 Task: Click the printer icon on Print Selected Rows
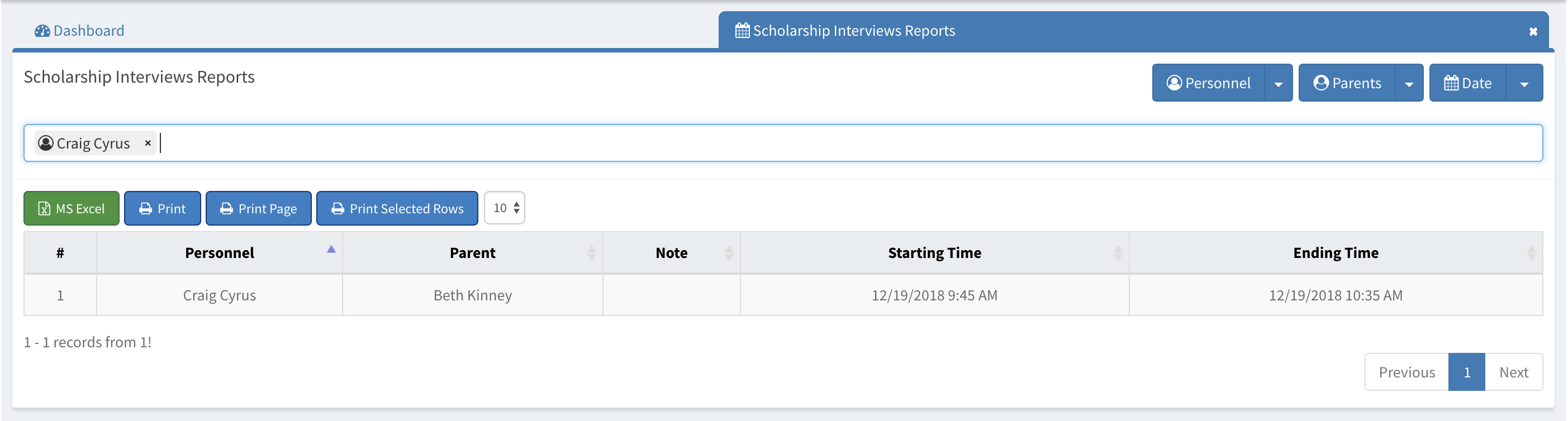point(338,209)
